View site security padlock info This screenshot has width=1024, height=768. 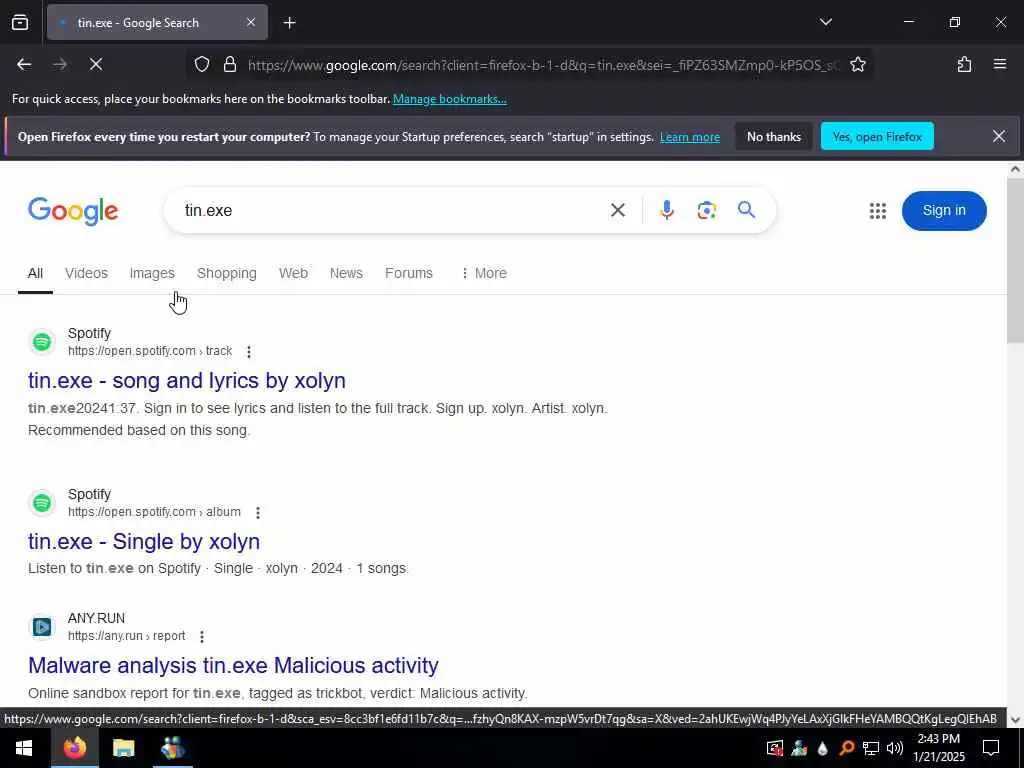[x=229, y=65]
